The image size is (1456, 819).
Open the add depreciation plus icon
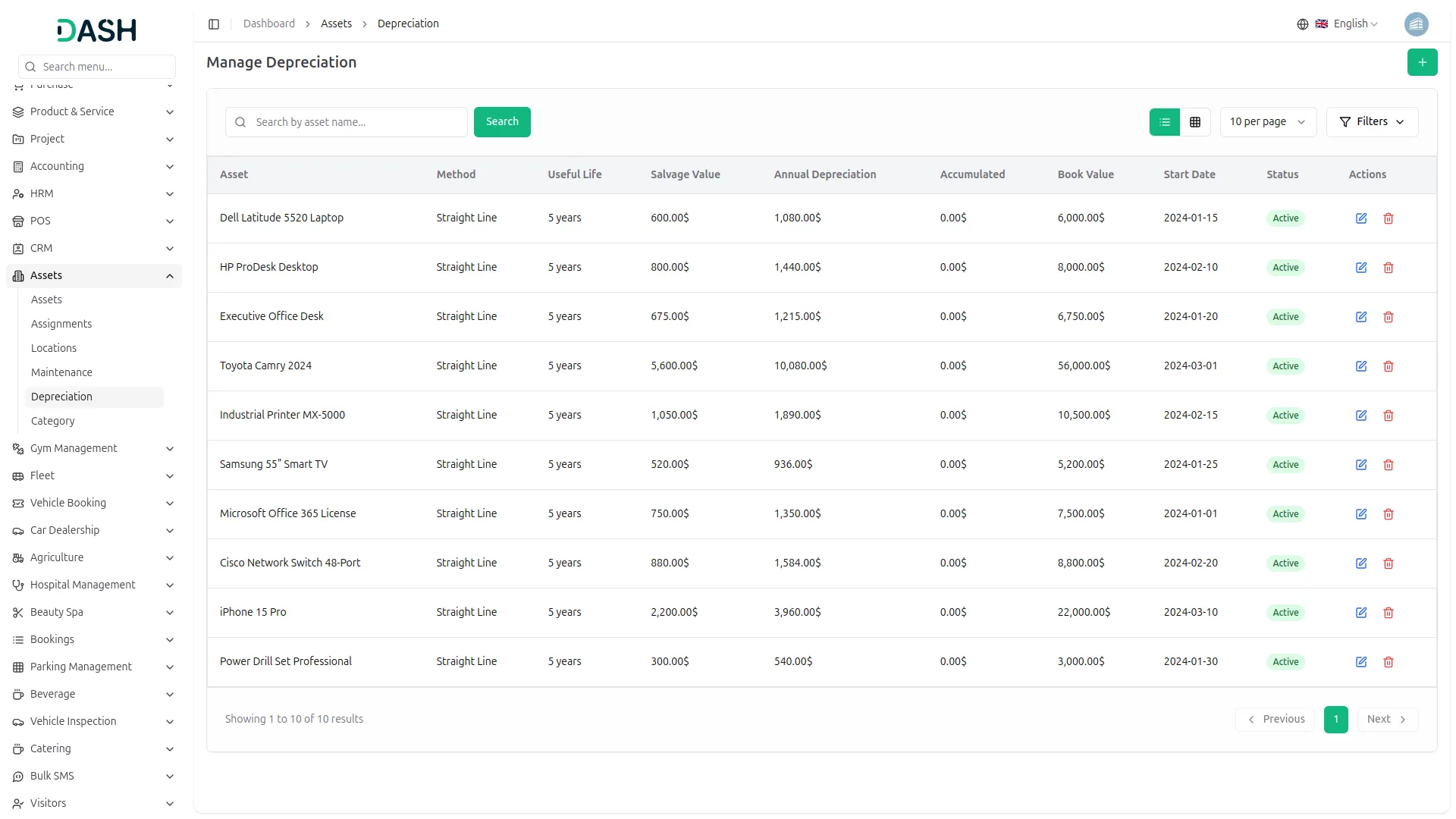point(1423,62)
